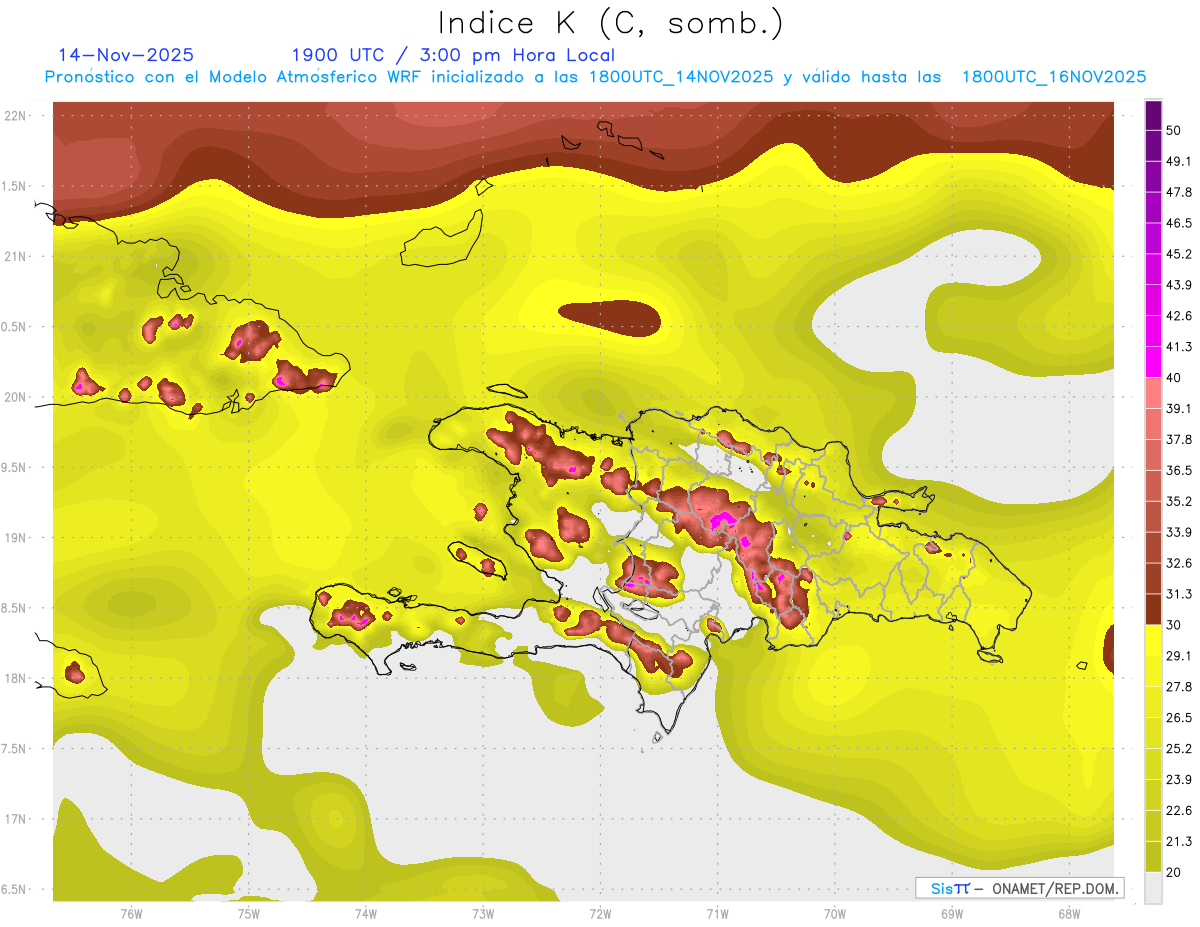Click the 74W longitude label

[x=365, y=913]
